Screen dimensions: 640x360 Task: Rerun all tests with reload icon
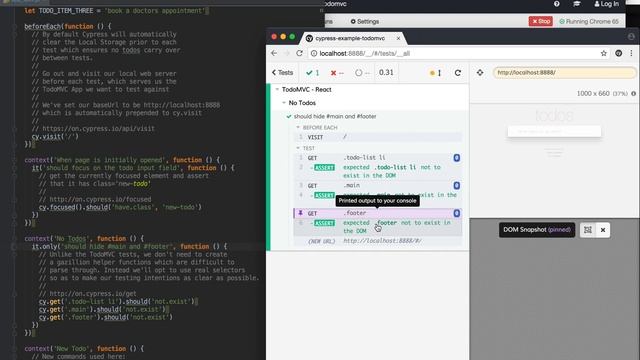click(458, 73)
